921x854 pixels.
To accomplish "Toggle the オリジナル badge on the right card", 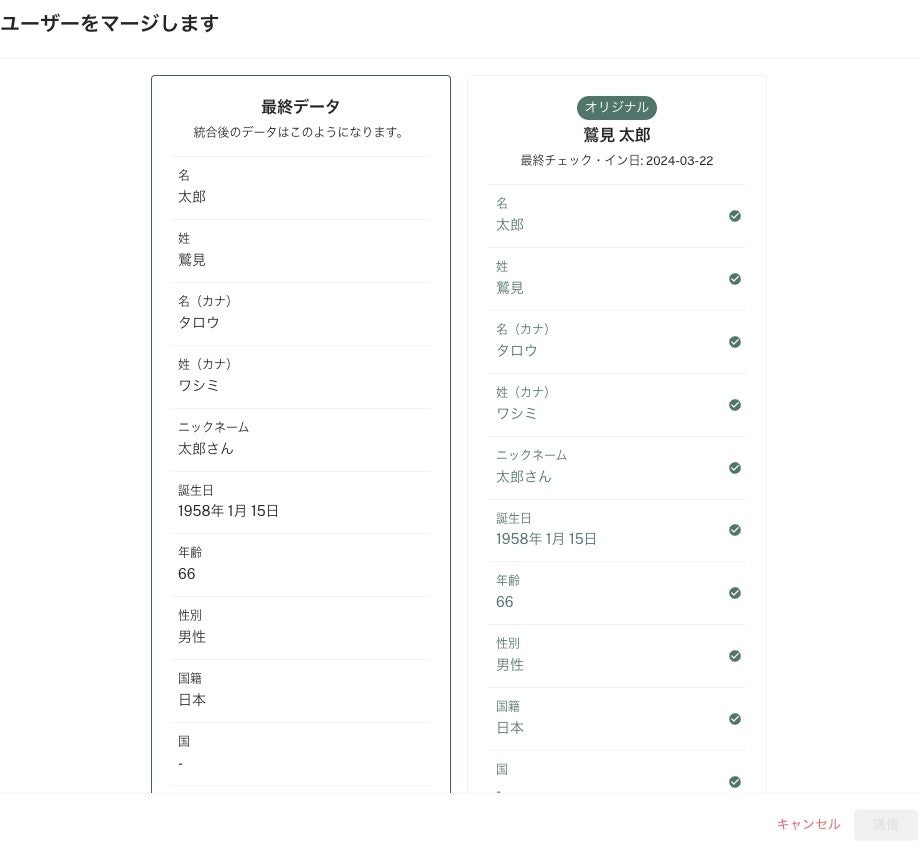I will click(x=616, y=108).
